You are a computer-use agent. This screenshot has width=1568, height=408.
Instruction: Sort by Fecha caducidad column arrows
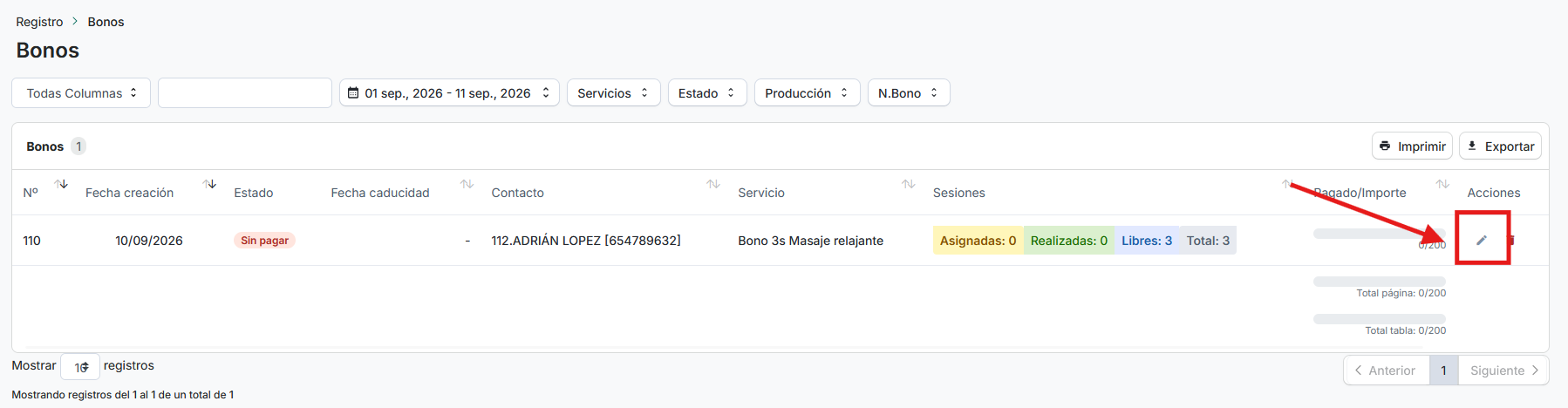pos(467,184)
